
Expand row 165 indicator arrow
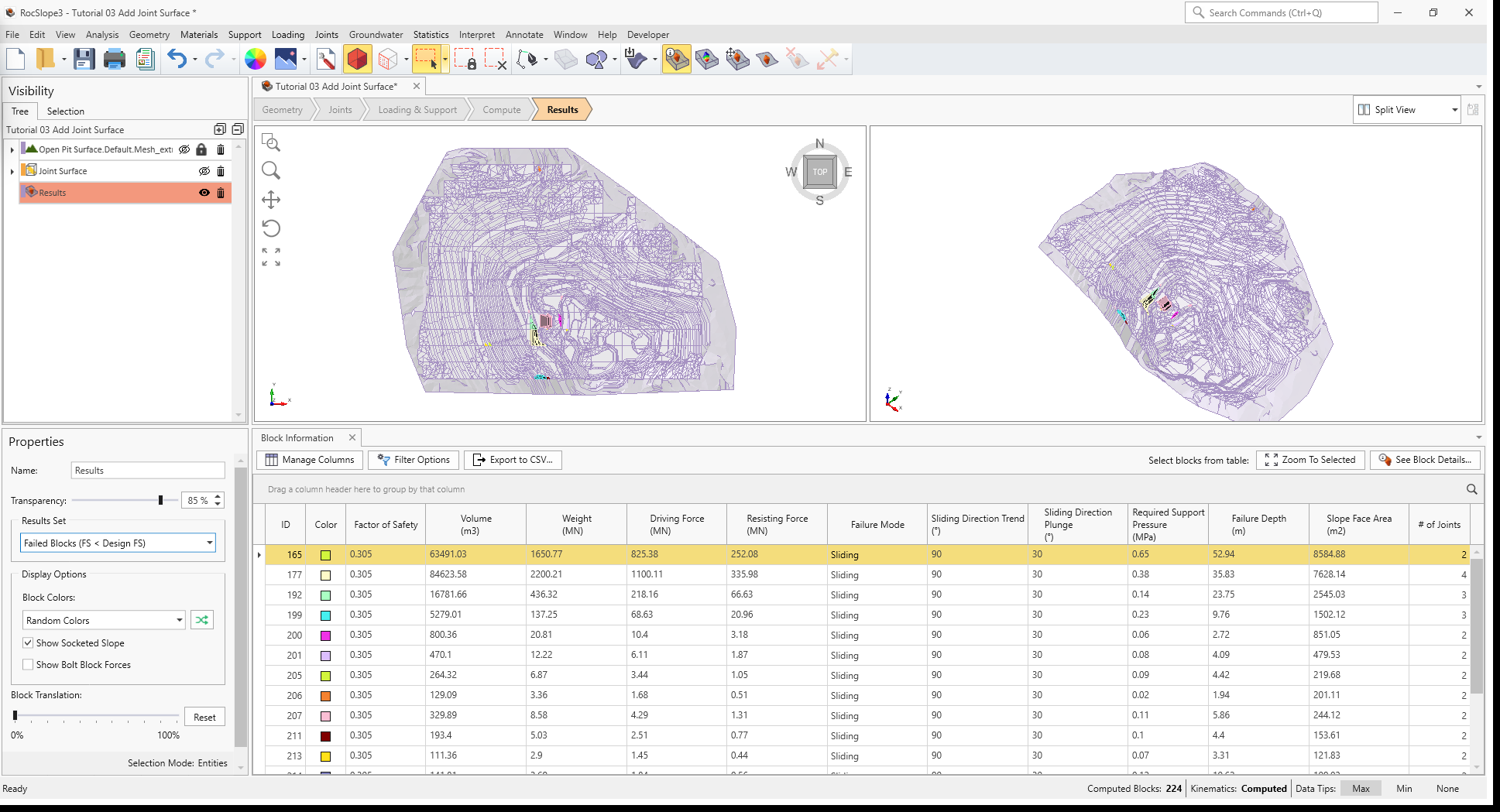259,555
